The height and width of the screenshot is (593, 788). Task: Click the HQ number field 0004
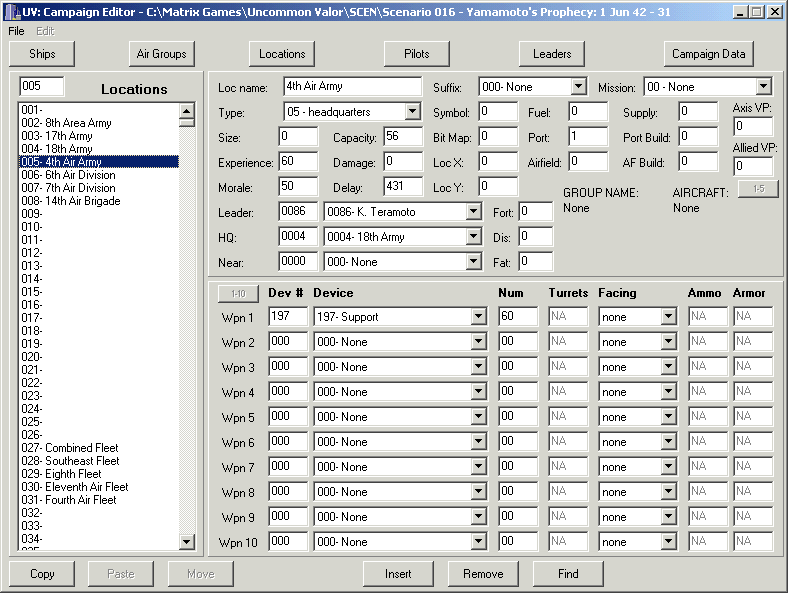click(x=298, y=236)
